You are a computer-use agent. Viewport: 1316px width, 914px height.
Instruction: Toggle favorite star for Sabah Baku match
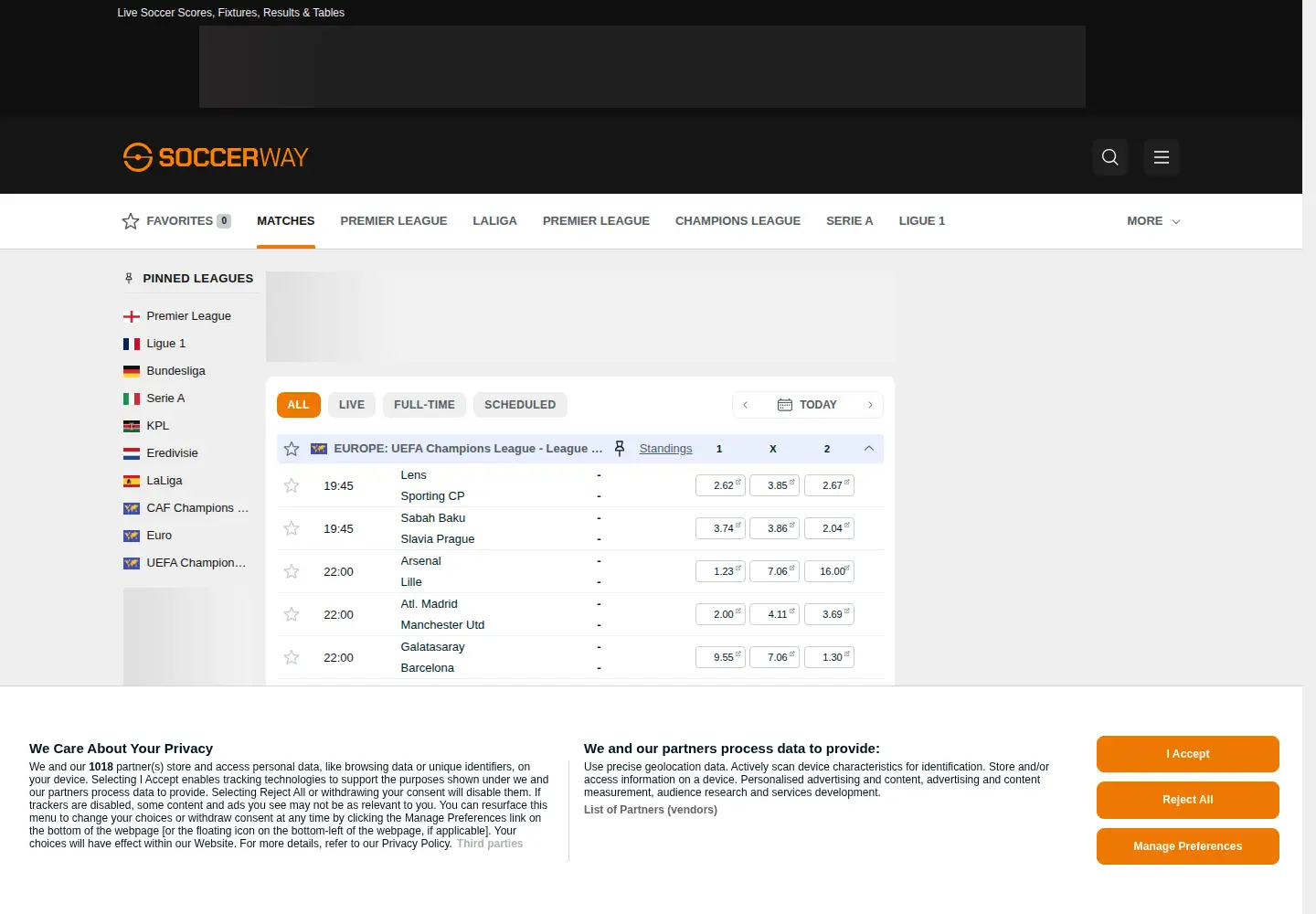pyautogui.click(x=292, y=528)
